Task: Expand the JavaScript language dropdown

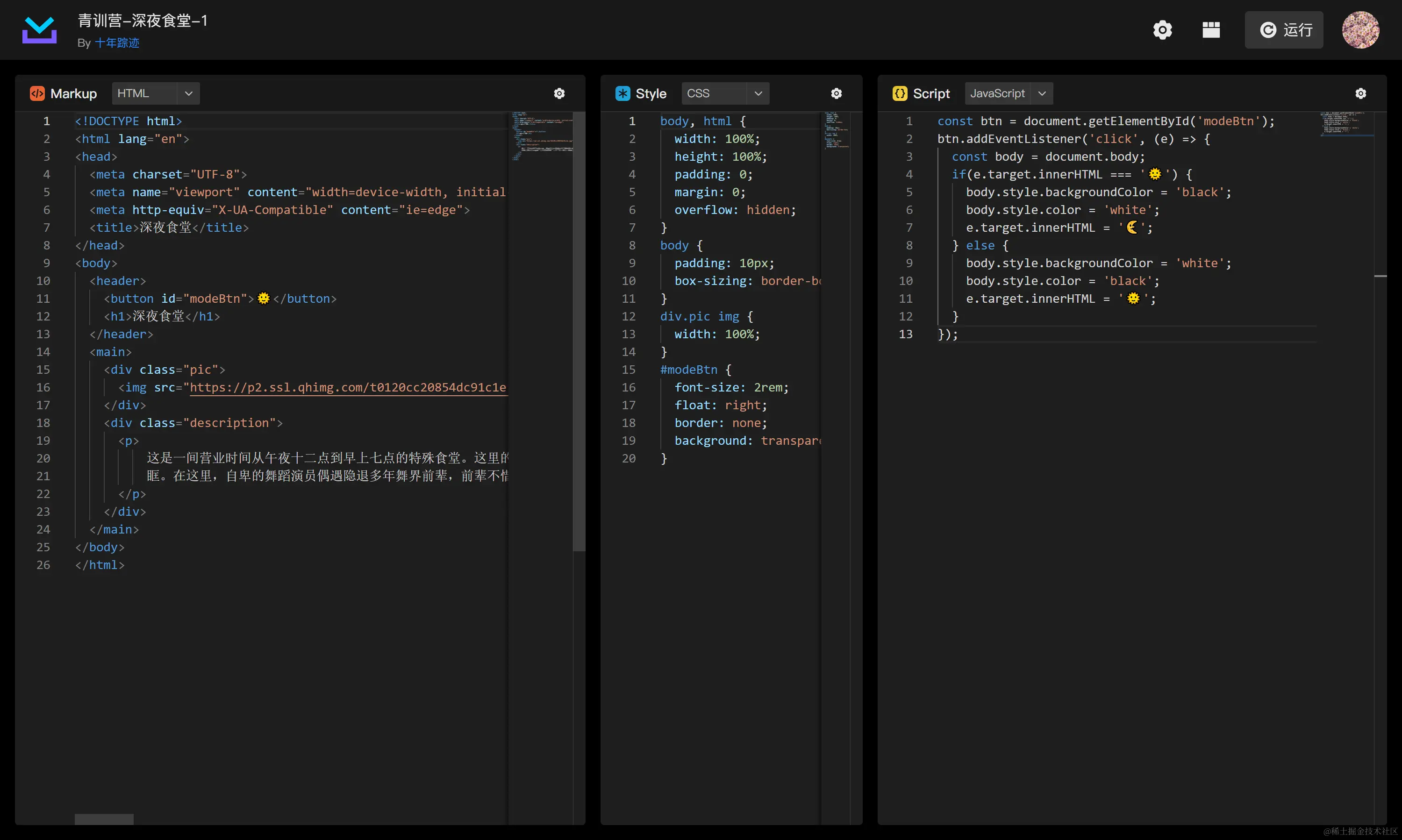Action: [x=1009, y=93]
